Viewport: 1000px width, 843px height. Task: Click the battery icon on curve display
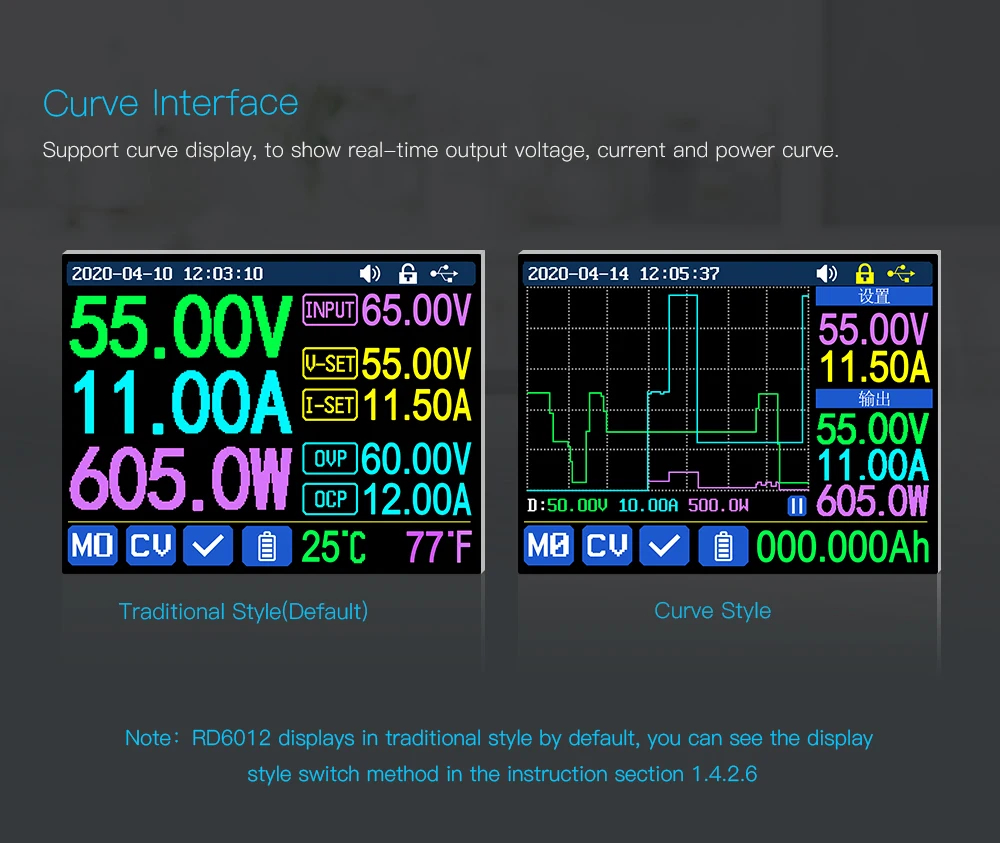tap(723, 546)
